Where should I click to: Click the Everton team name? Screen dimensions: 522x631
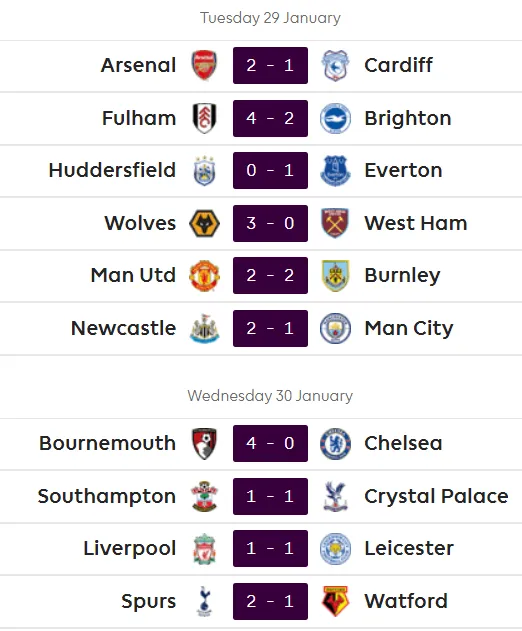pos(403,170)
